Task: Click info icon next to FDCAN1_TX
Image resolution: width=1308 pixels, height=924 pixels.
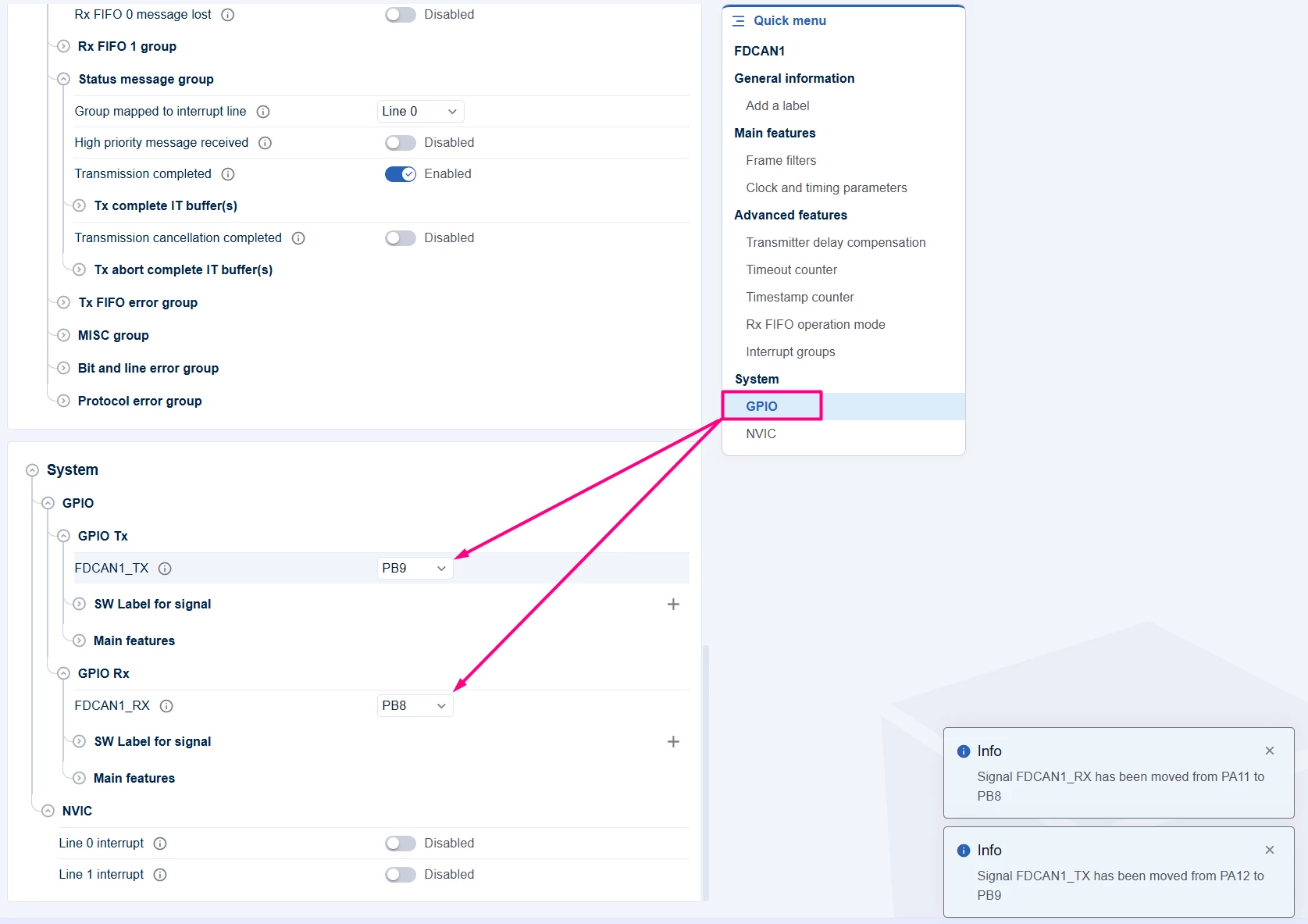Action: tap(165, 569)
